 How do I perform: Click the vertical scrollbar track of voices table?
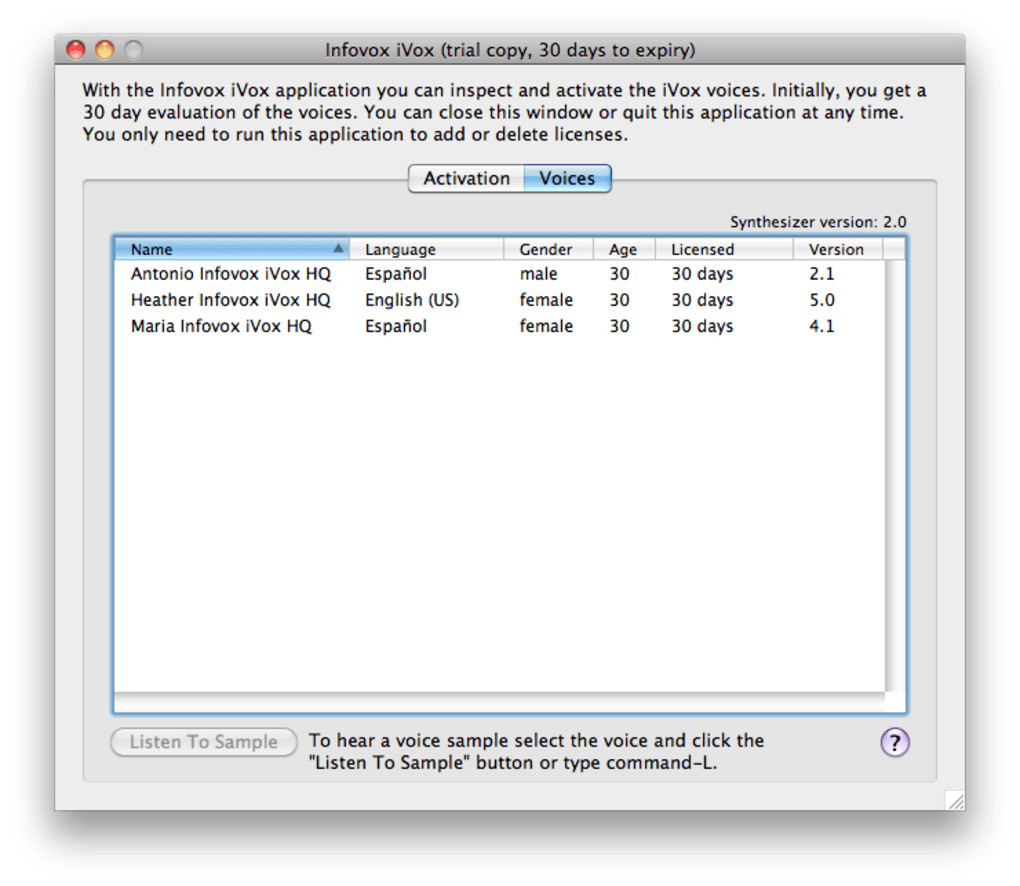[894, 476]
